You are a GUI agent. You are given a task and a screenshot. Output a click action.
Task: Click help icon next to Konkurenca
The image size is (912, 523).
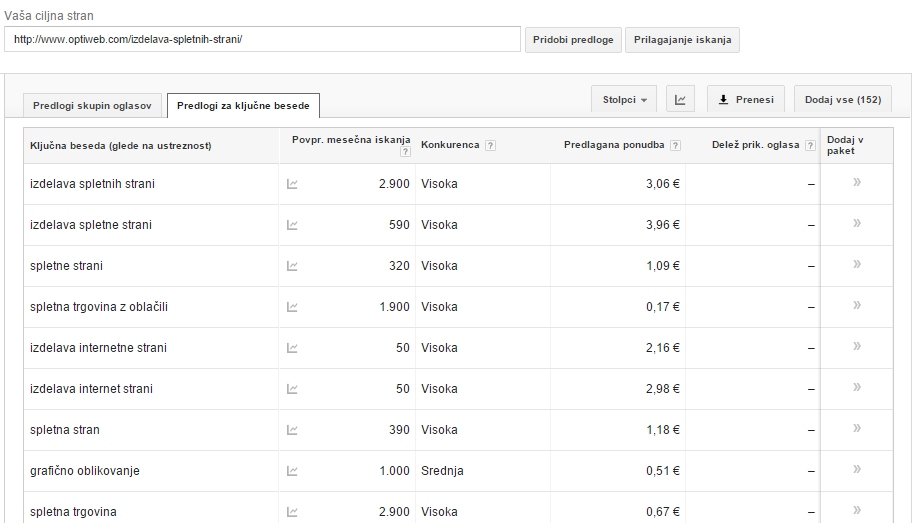click(x=490, y=146)
